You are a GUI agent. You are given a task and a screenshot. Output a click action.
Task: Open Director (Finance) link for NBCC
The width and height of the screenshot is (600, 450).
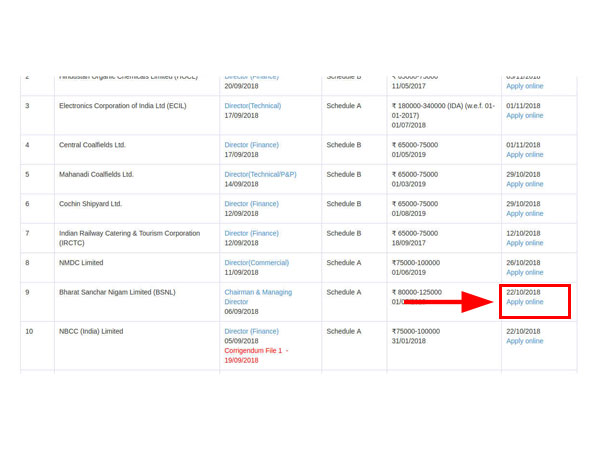point(251,331)
